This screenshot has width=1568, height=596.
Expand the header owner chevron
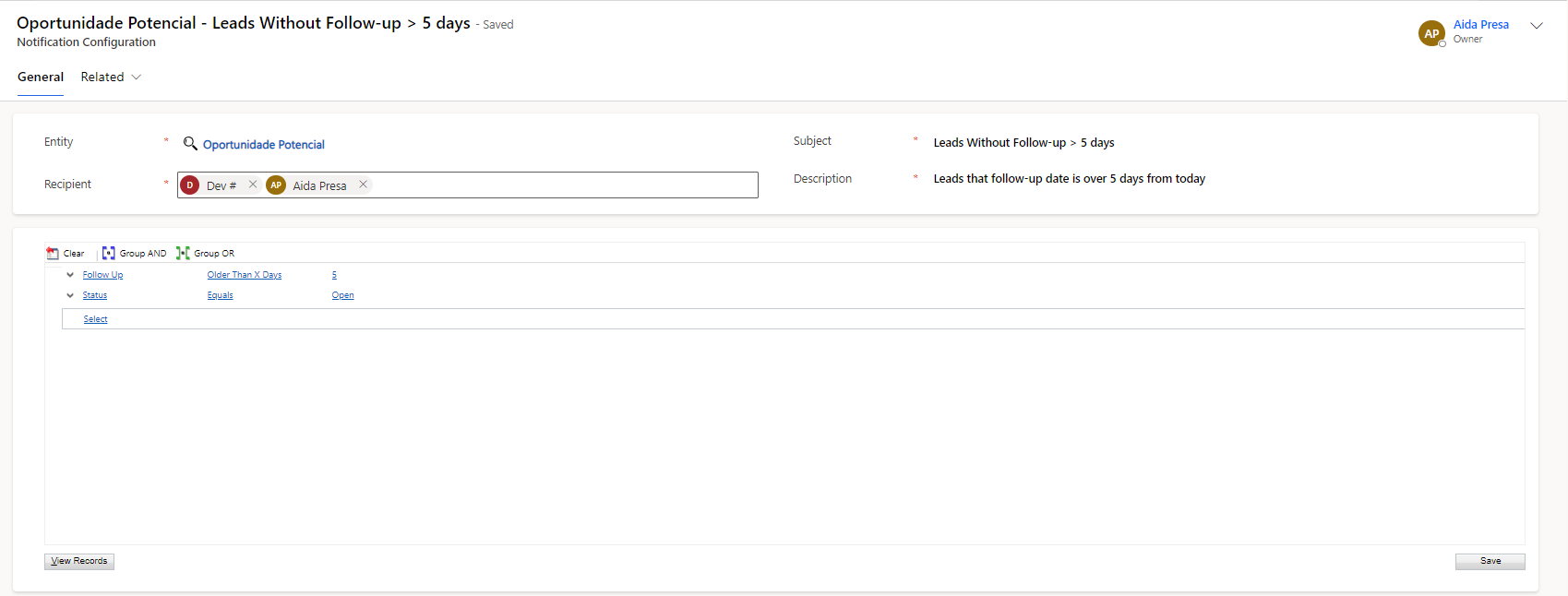pos(1537,26)
